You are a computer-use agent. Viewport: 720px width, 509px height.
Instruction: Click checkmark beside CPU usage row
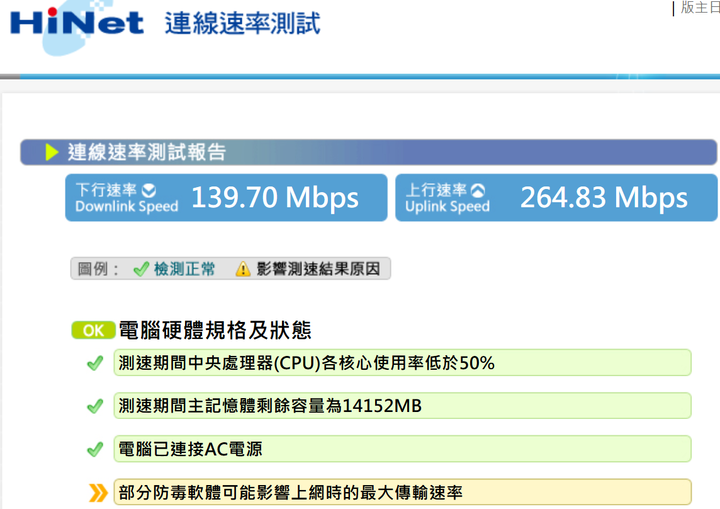[x=95, y=363]
